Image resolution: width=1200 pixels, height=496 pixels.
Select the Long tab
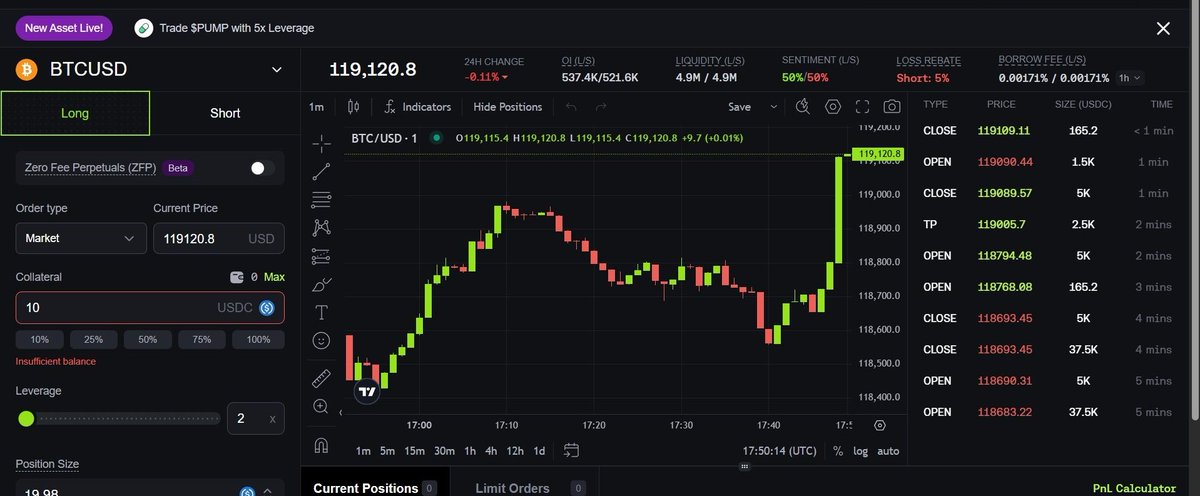click(75, 113)
